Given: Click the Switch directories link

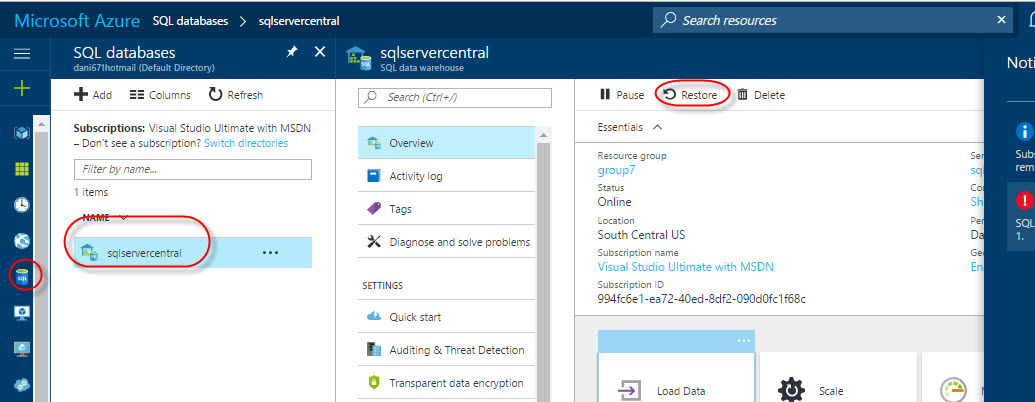Looking at the screenshot, I should (245, 143).
